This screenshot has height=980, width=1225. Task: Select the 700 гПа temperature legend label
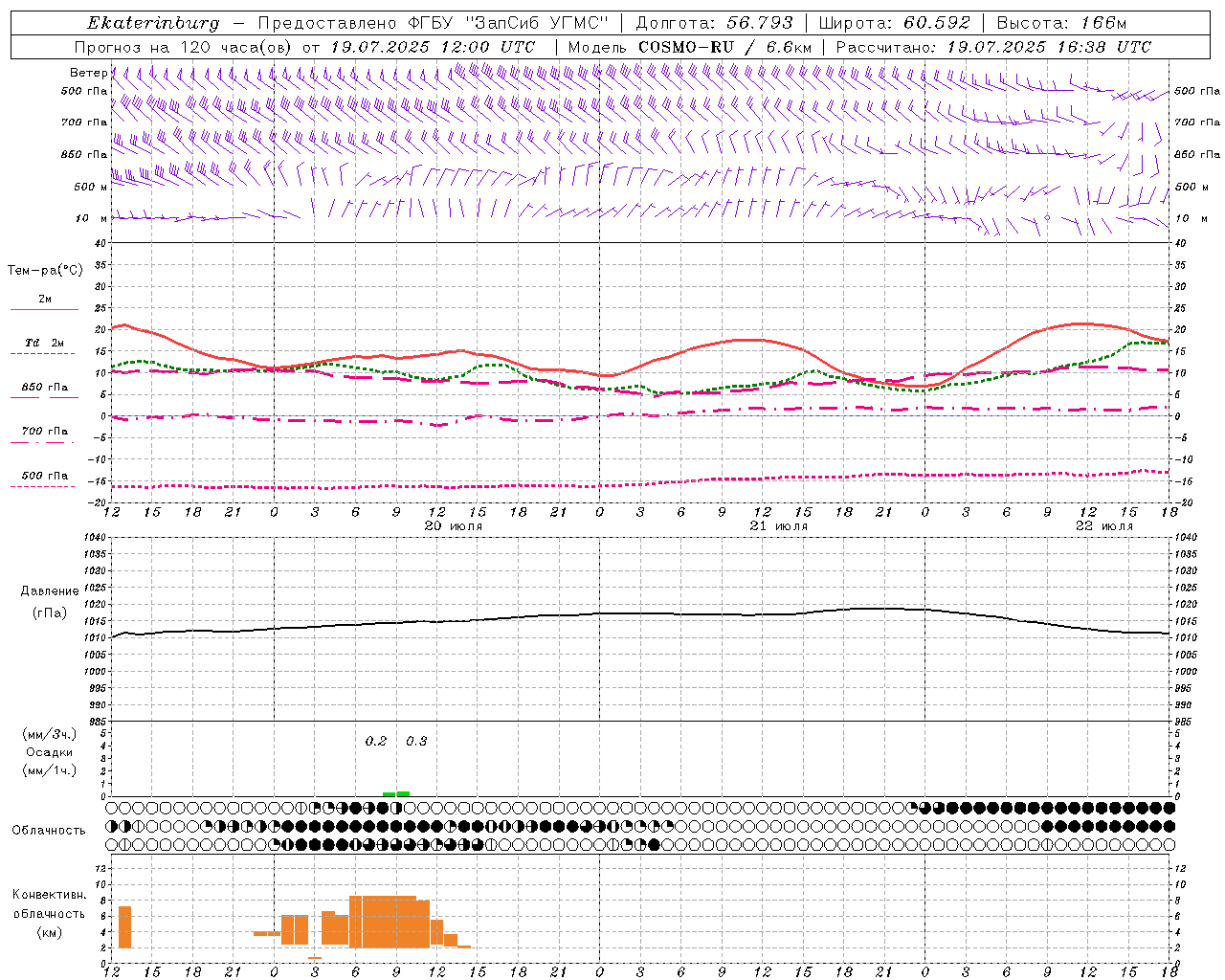(44, 431)
